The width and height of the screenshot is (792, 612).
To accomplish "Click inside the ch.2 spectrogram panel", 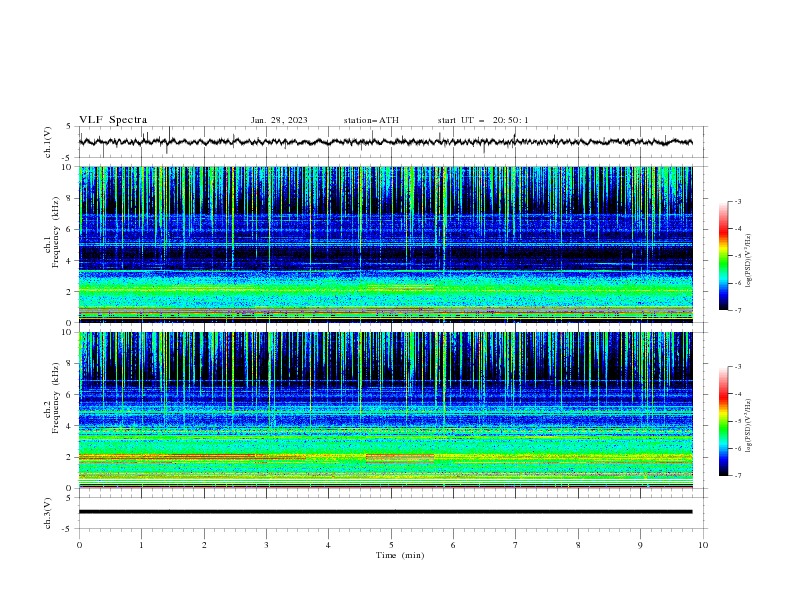I will [x=385, y=410].
